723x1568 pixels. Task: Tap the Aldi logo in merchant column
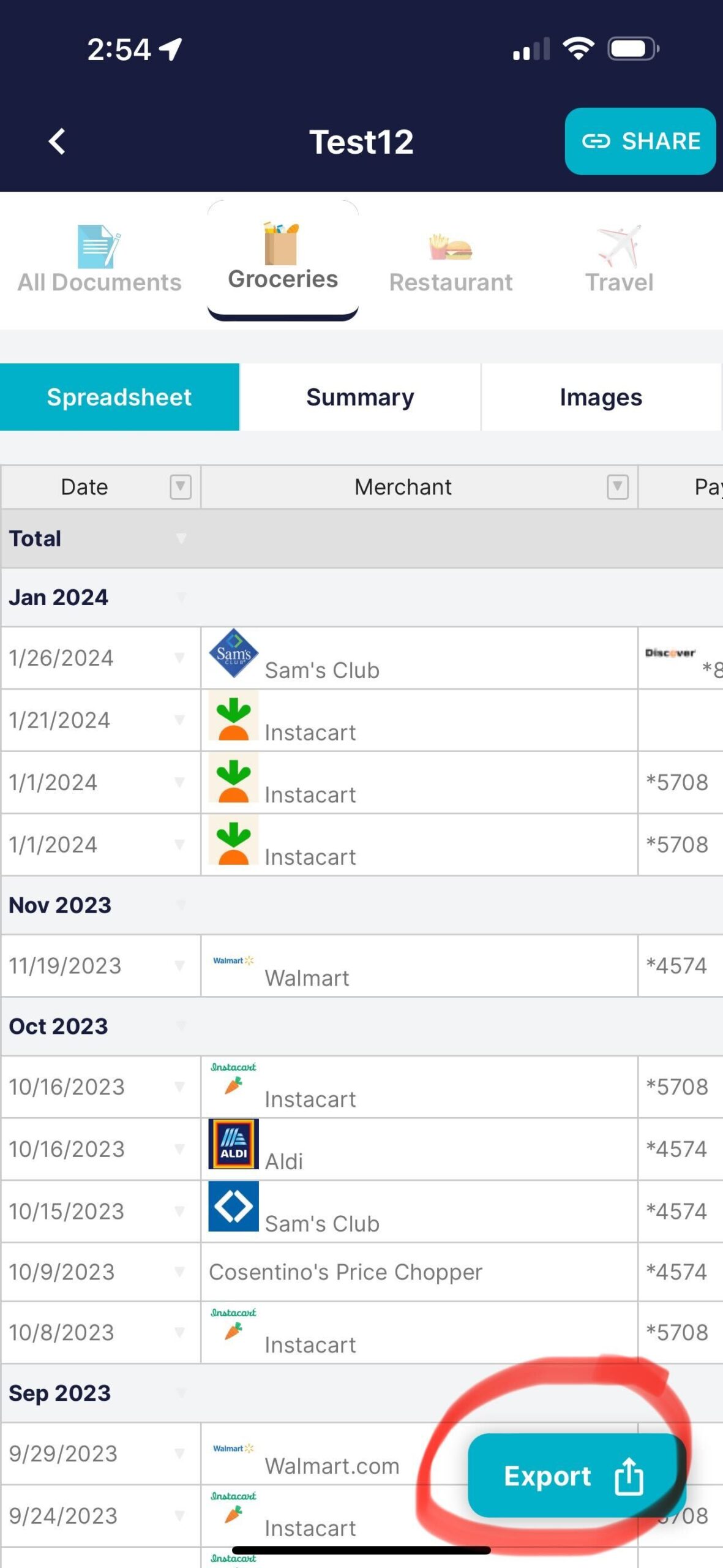point(233,1144)
